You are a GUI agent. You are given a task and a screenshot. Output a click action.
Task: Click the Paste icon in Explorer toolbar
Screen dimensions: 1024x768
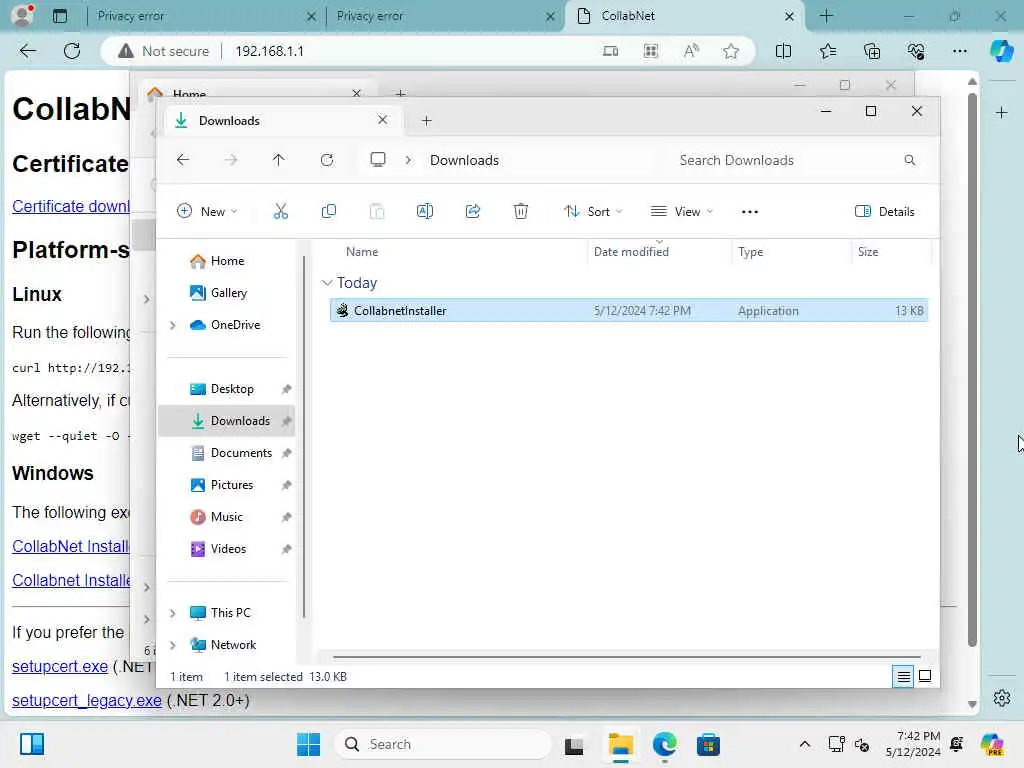[377, 211]
